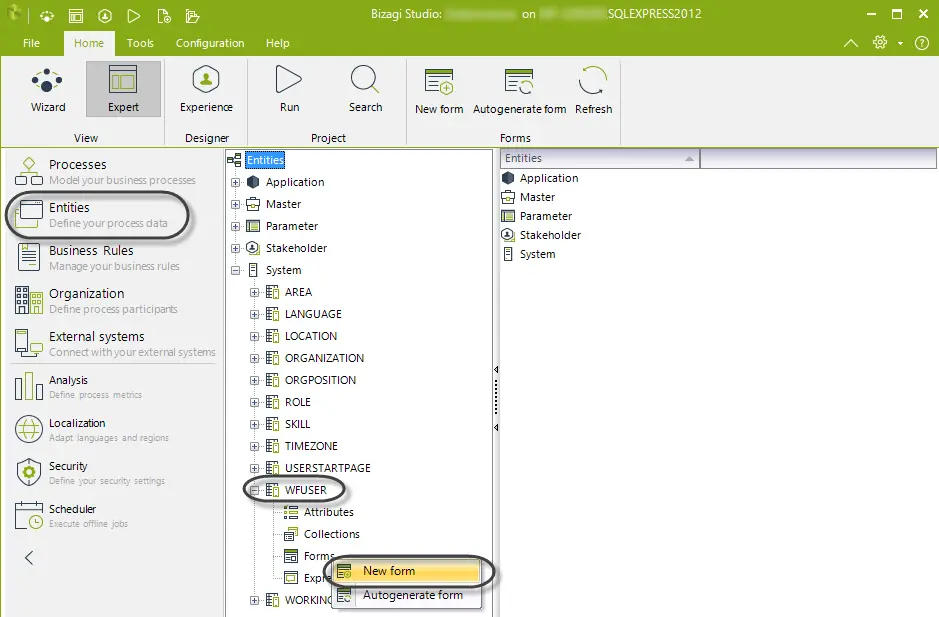The width and height of the screenshot is (939, 617).
Task: Switch to the Tools tab
Action: 140,43
